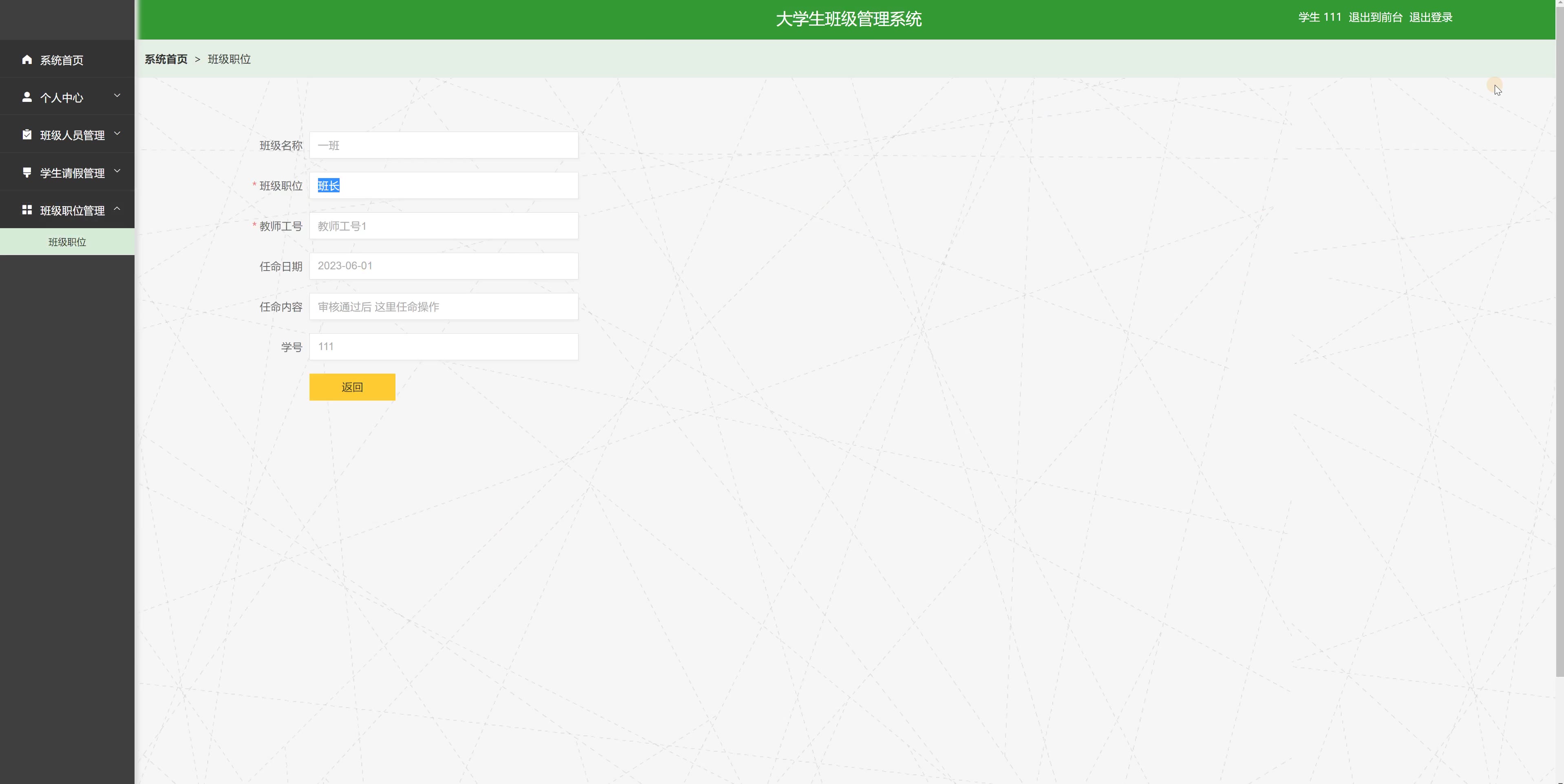Collapse the 班级职位管理 chevron arrow

(x=117, y=209)
